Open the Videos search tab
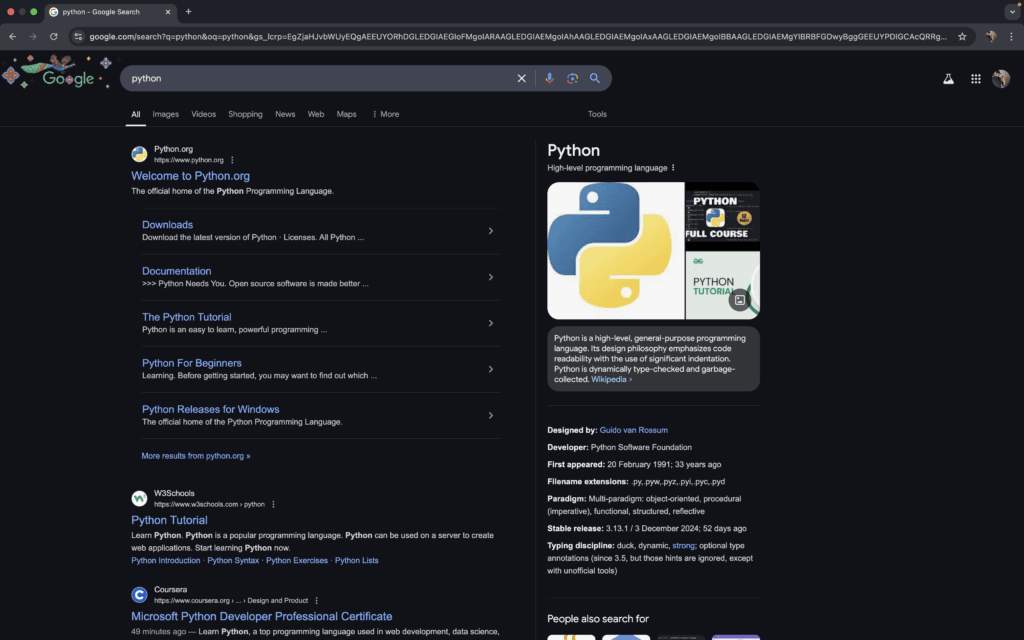Viewport: 1024px width, 640px height. 203,114
